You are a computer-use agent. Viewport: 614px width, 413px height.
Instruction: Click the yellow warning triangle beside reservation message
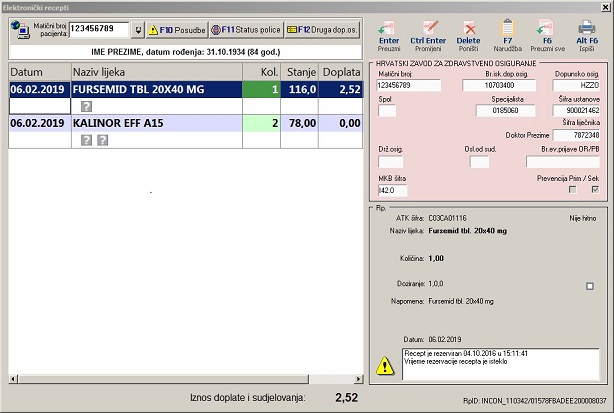(385, 366)
